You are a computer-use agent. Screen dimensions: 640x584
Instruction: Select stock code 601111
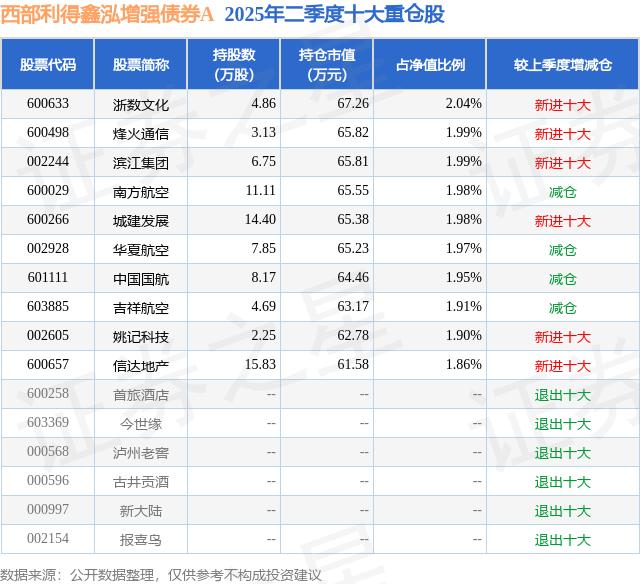point(48,278)
